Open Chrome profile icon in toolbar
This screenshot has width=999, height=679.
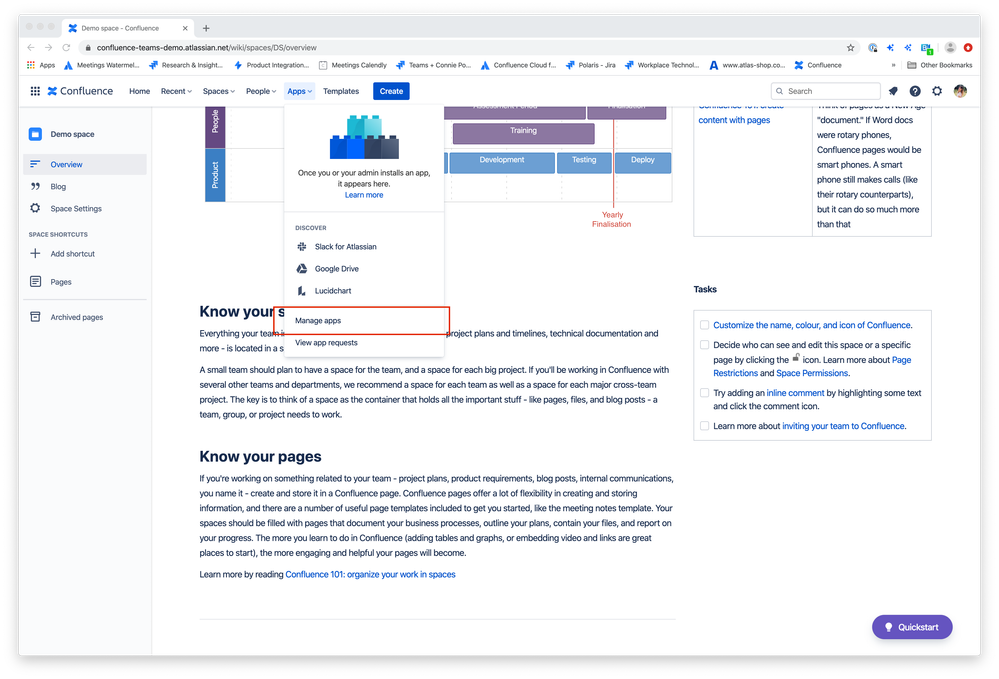point(950,48)
